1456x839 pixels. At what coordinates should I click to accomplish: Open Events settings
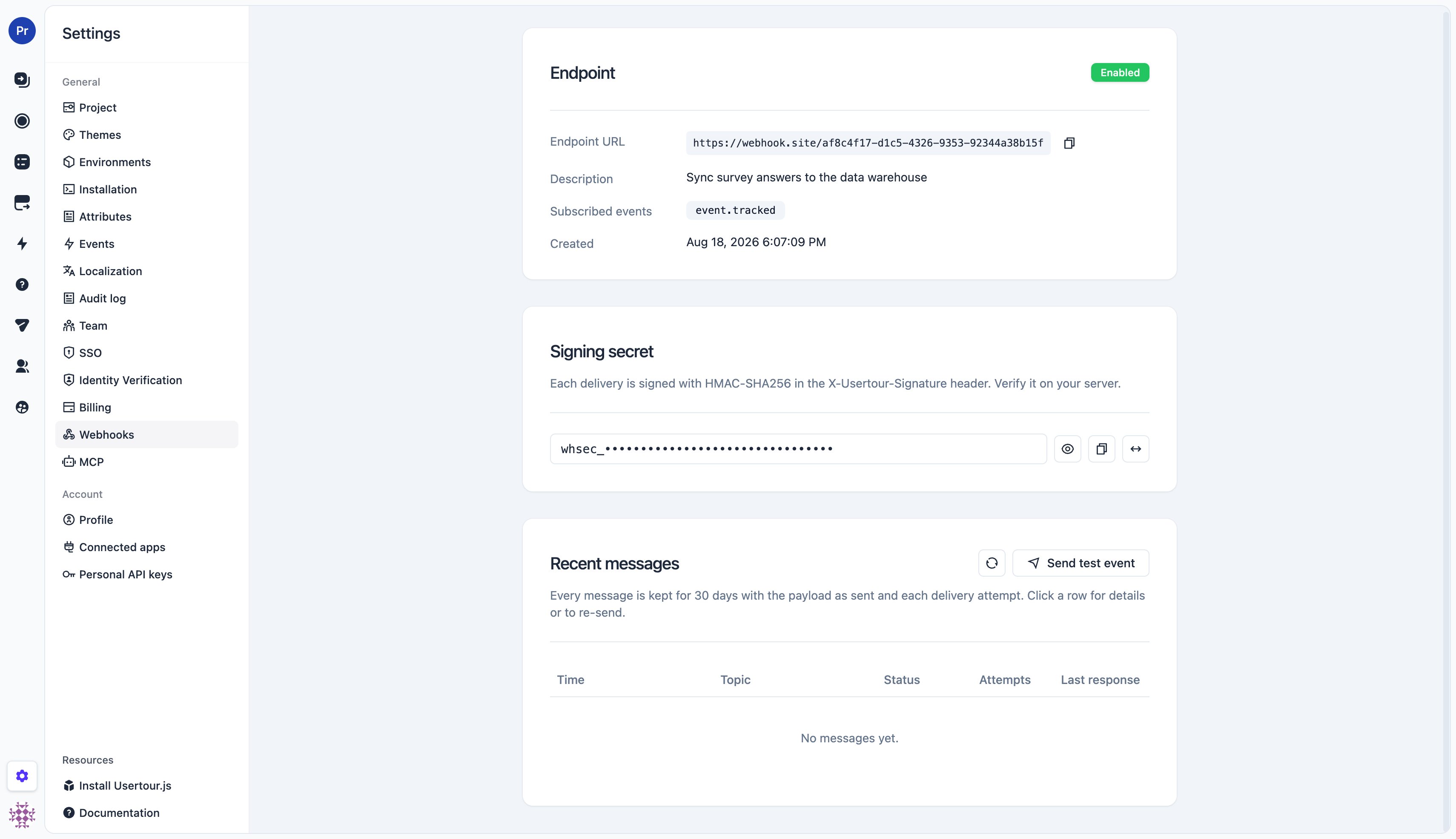[146, 244]
